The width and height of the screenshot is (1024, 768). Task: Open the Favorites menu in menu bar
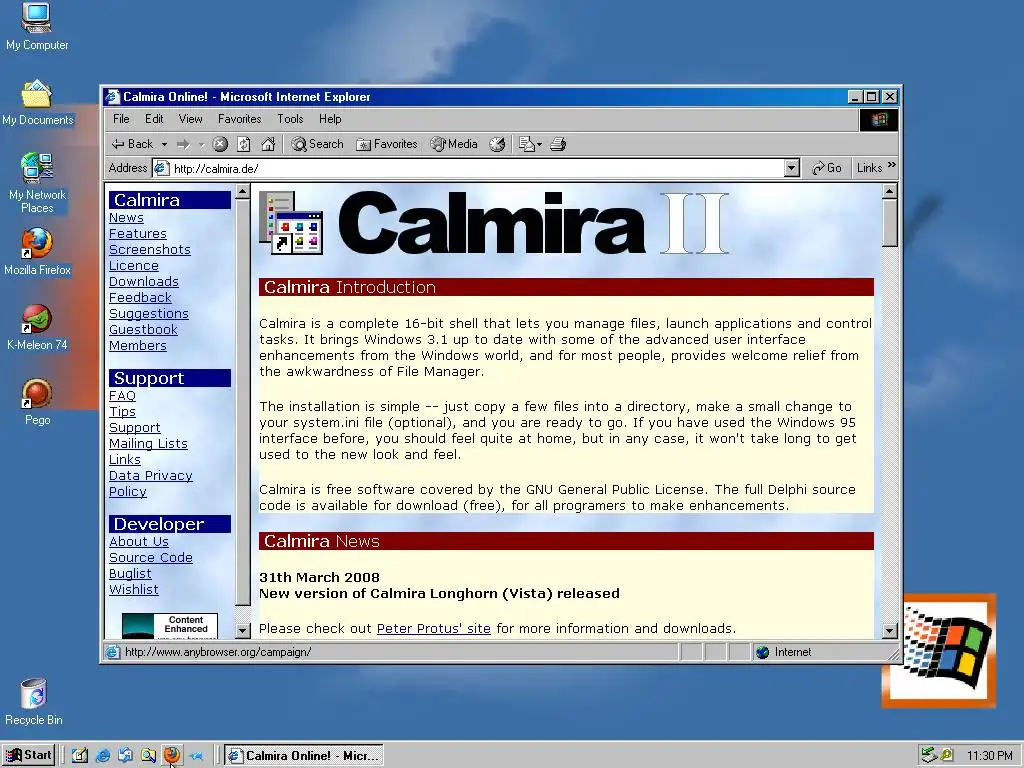(x=240, y=119)
